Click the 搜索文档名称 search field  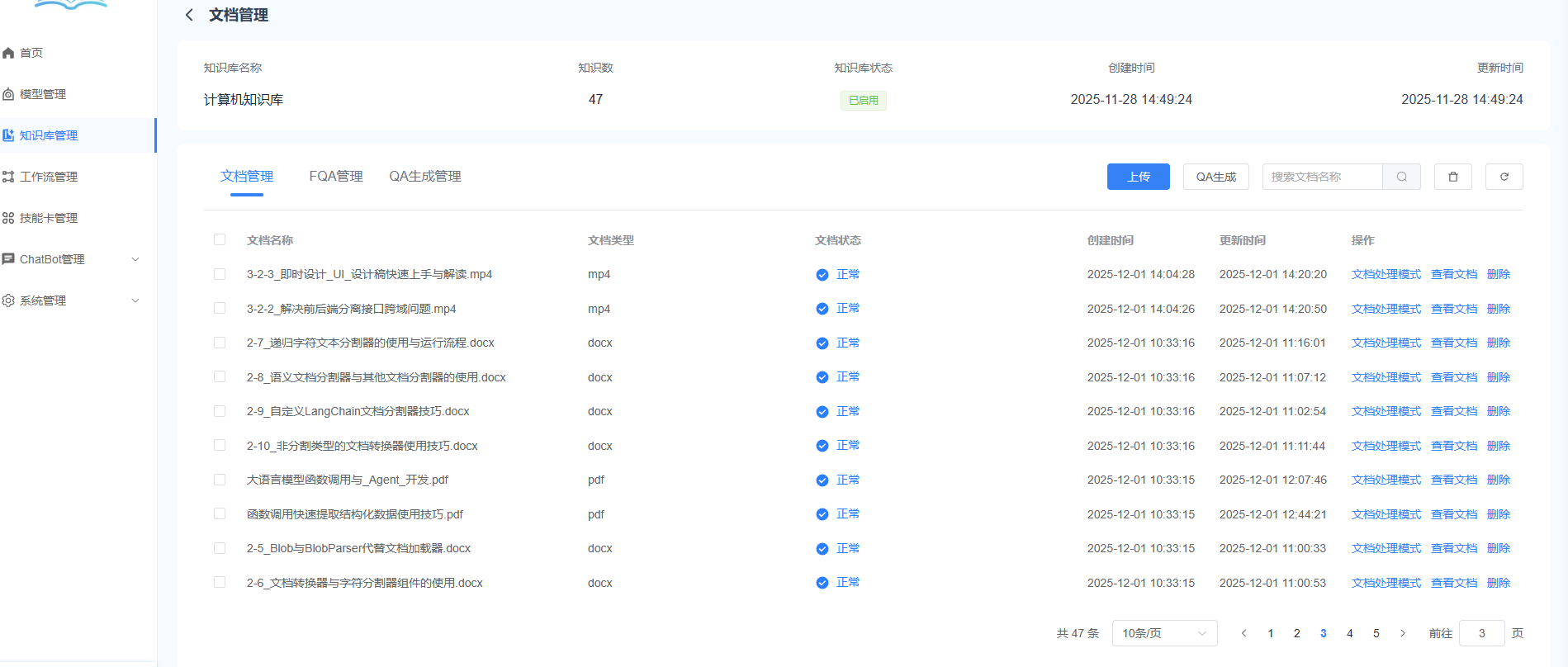[x=1321, y=177]
